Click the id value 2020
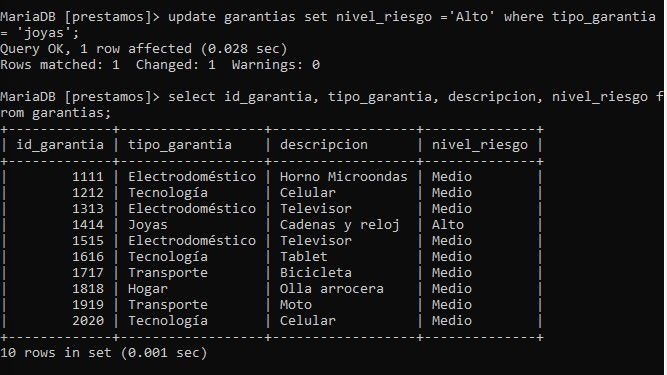This screenshot has width=667, height=375. pyautogui.click(x=88, y=321)
